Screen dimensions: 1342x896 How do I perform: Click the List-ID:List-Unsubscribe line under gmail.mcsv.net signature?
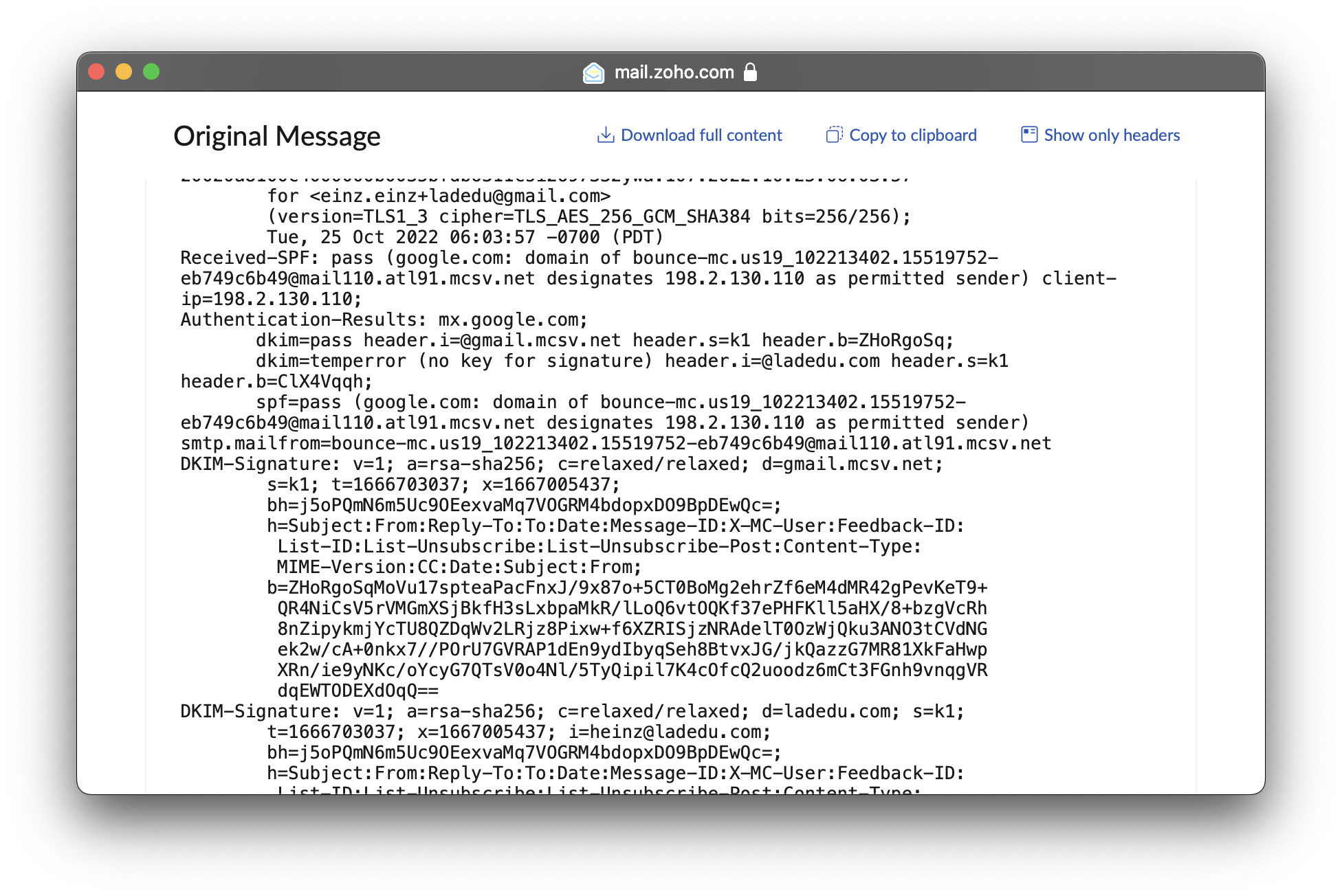tap(599, 547)
